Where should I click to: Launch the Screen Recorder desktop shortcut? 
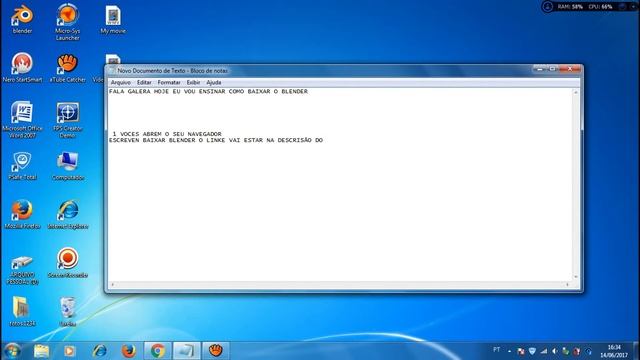pyautogui.click(x=68, y=262)
